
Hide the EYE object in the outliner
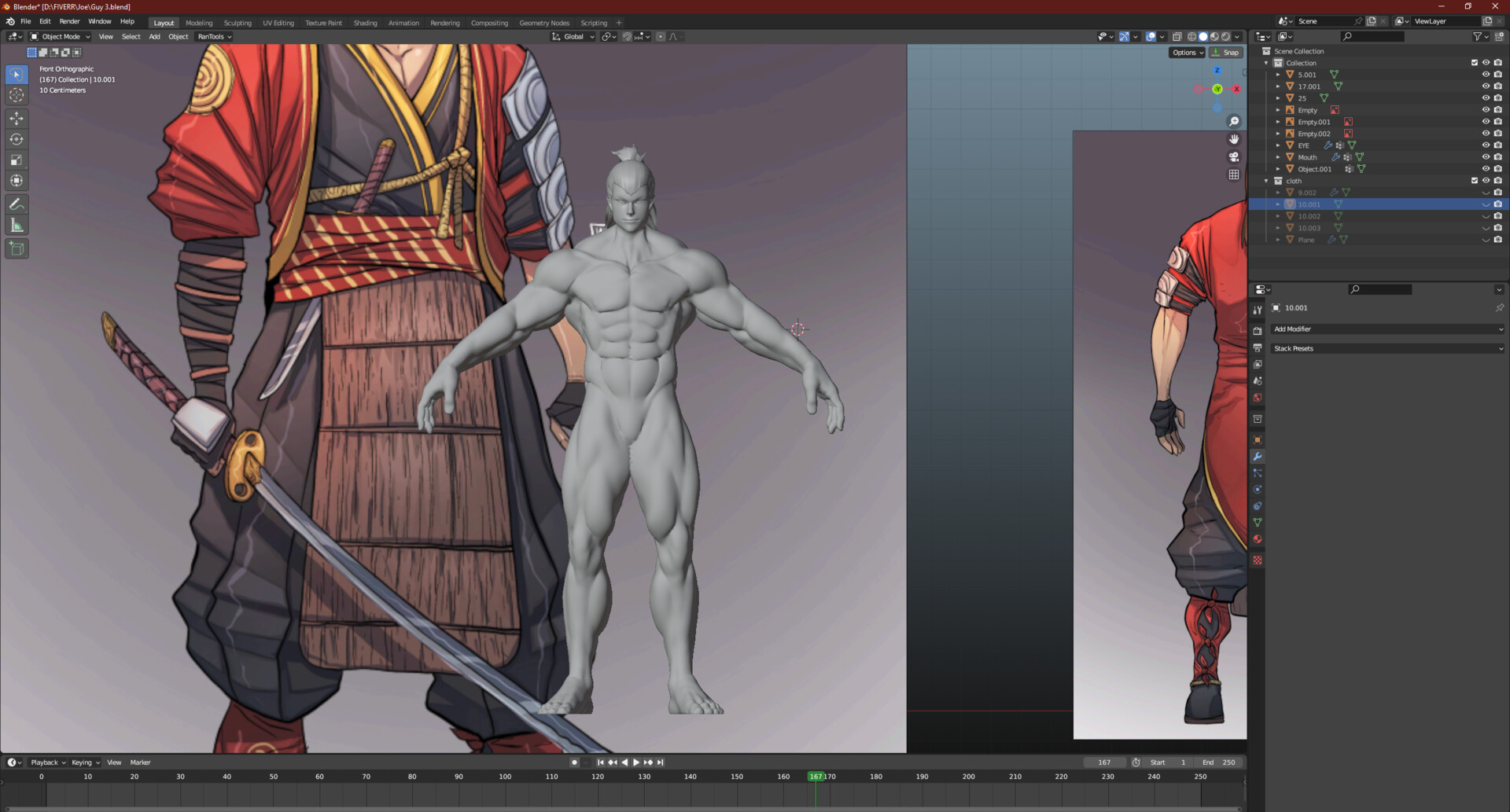(1486, 145)
